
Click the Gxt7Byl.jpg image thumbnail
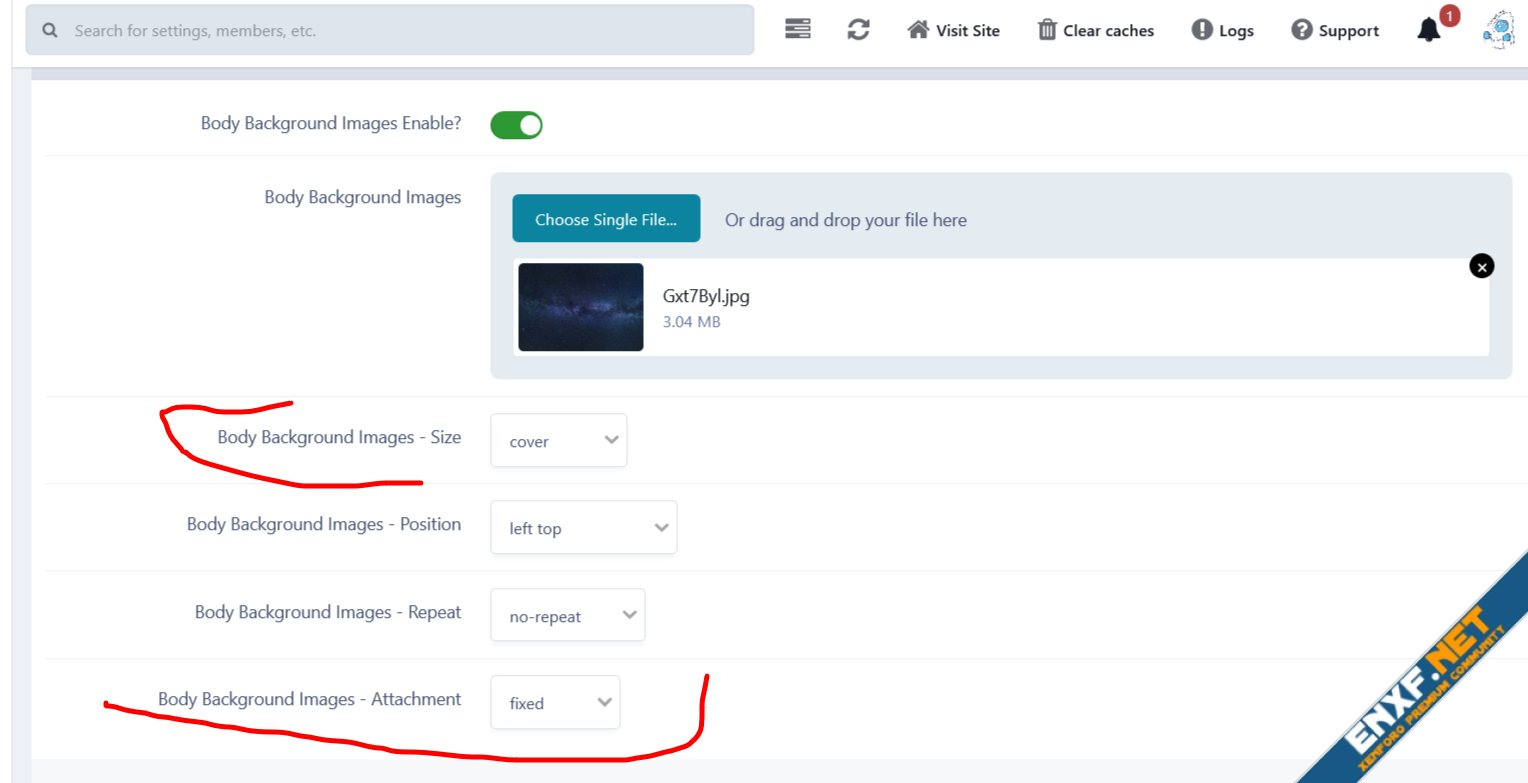[581, 307]
